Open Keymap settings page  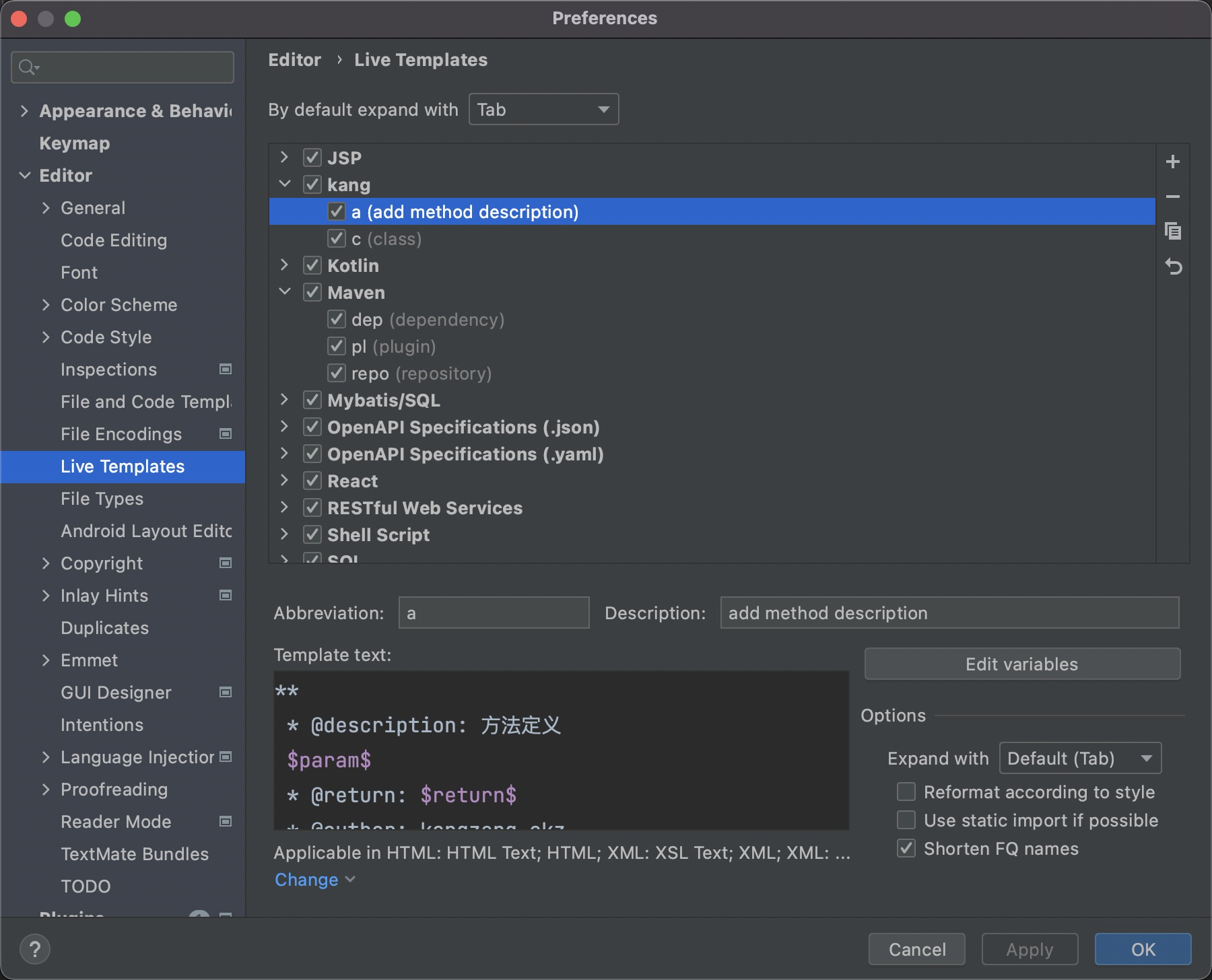click(x=75, y=143)
